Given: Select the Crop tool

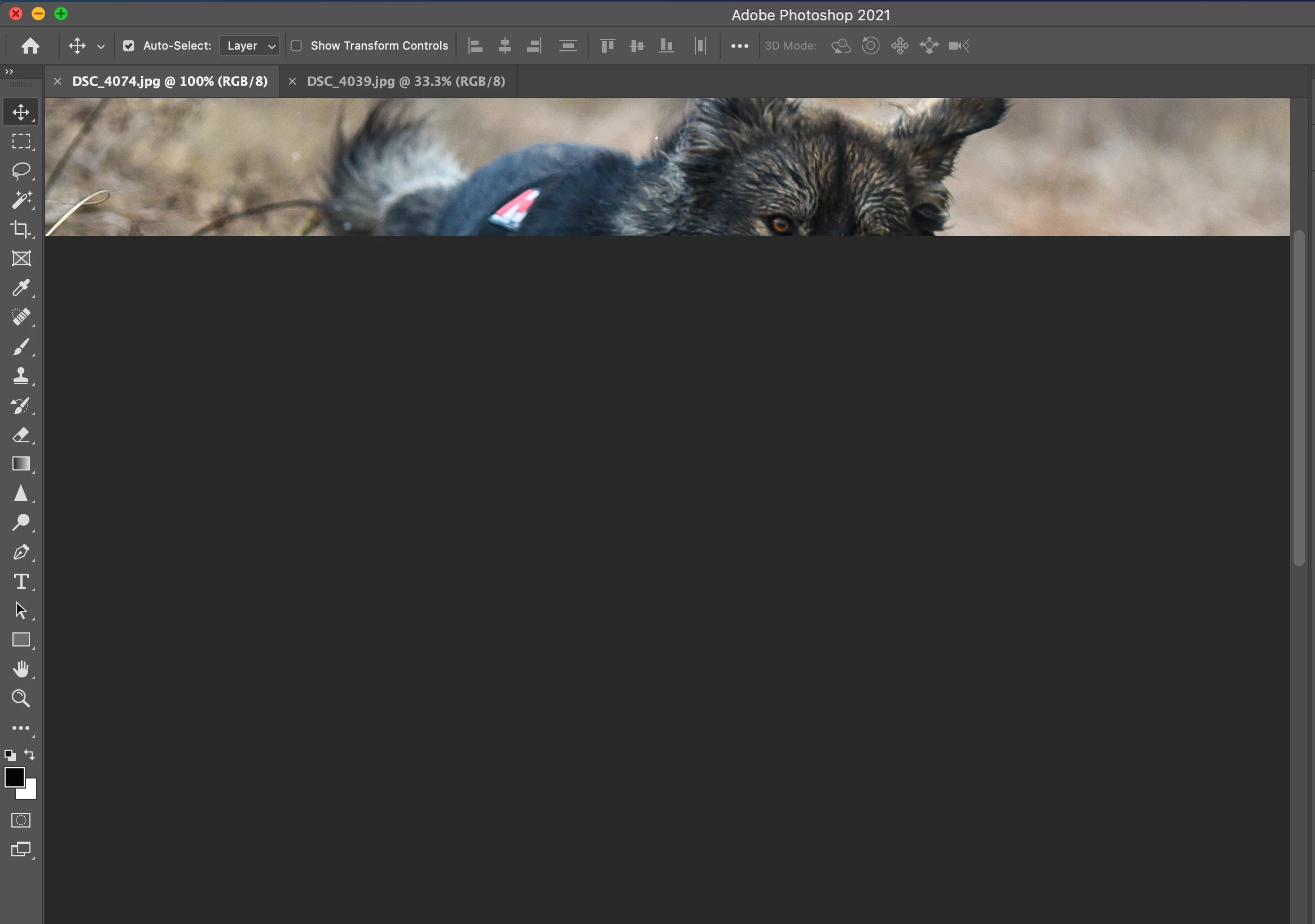Looking at the screenshot, I should [21, 229].
